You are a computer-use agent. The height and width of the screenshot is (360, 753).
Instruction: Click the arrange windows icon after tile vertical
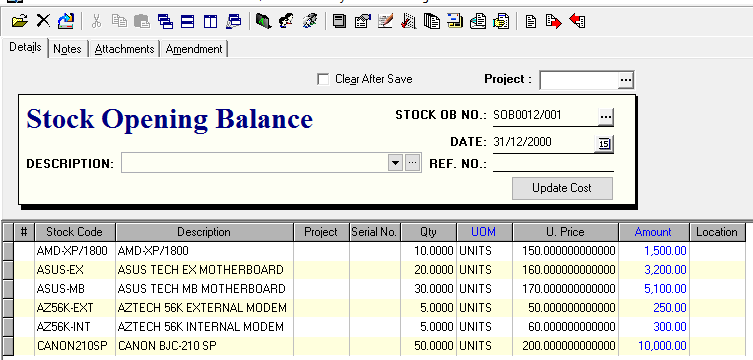233,21
